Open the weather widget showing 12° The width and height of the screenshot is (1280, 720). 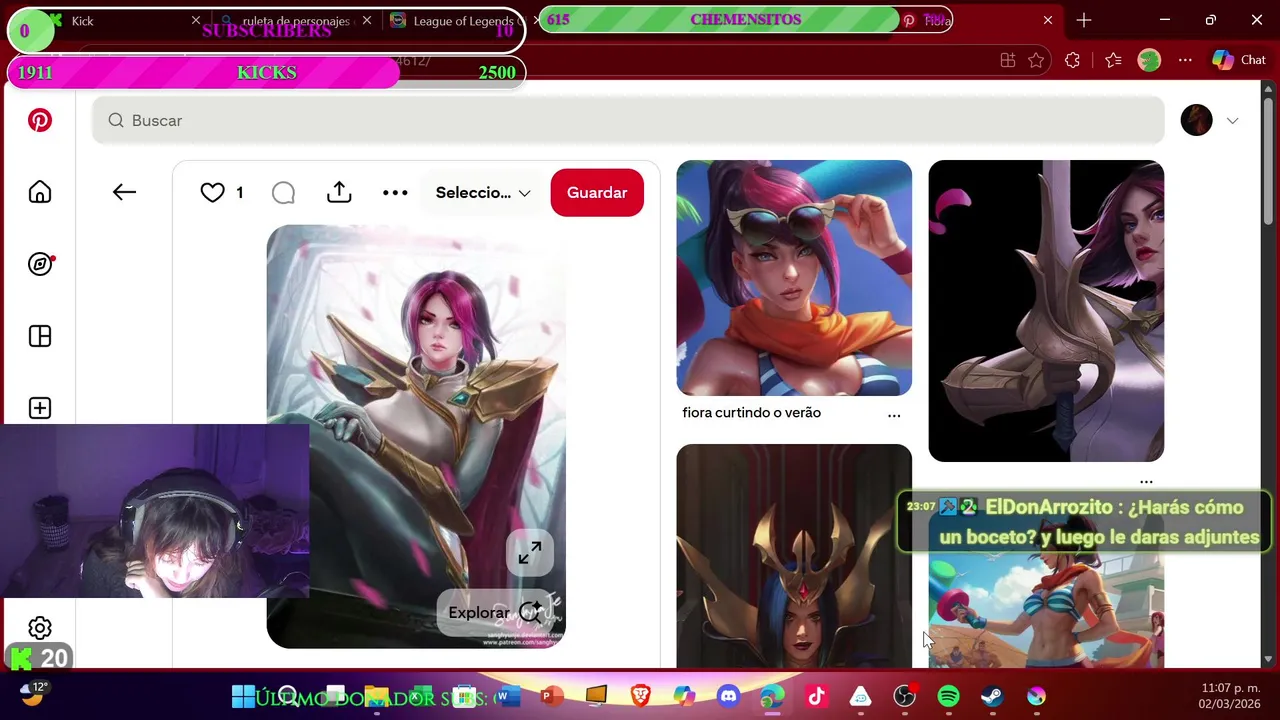[34, 693]
